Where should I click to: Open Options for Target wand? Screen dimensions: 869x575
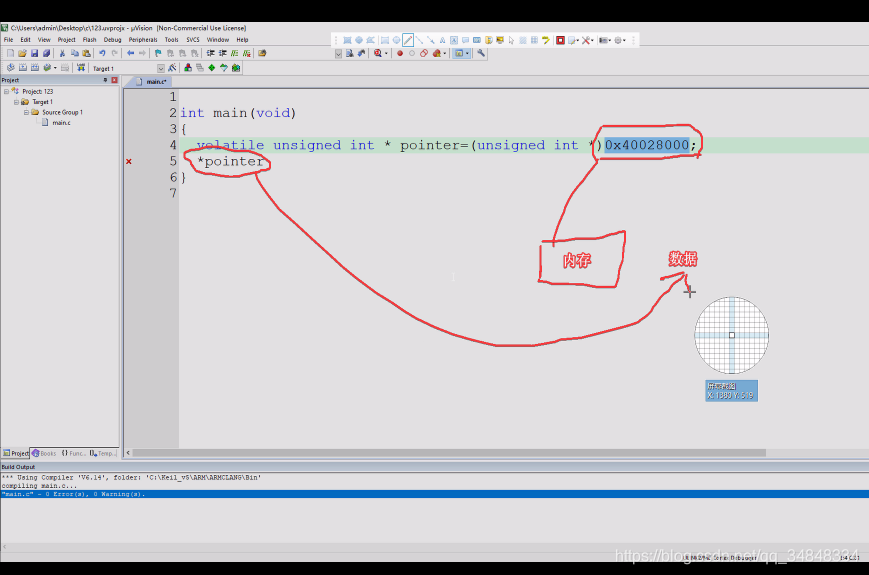(x=172, y=68)
